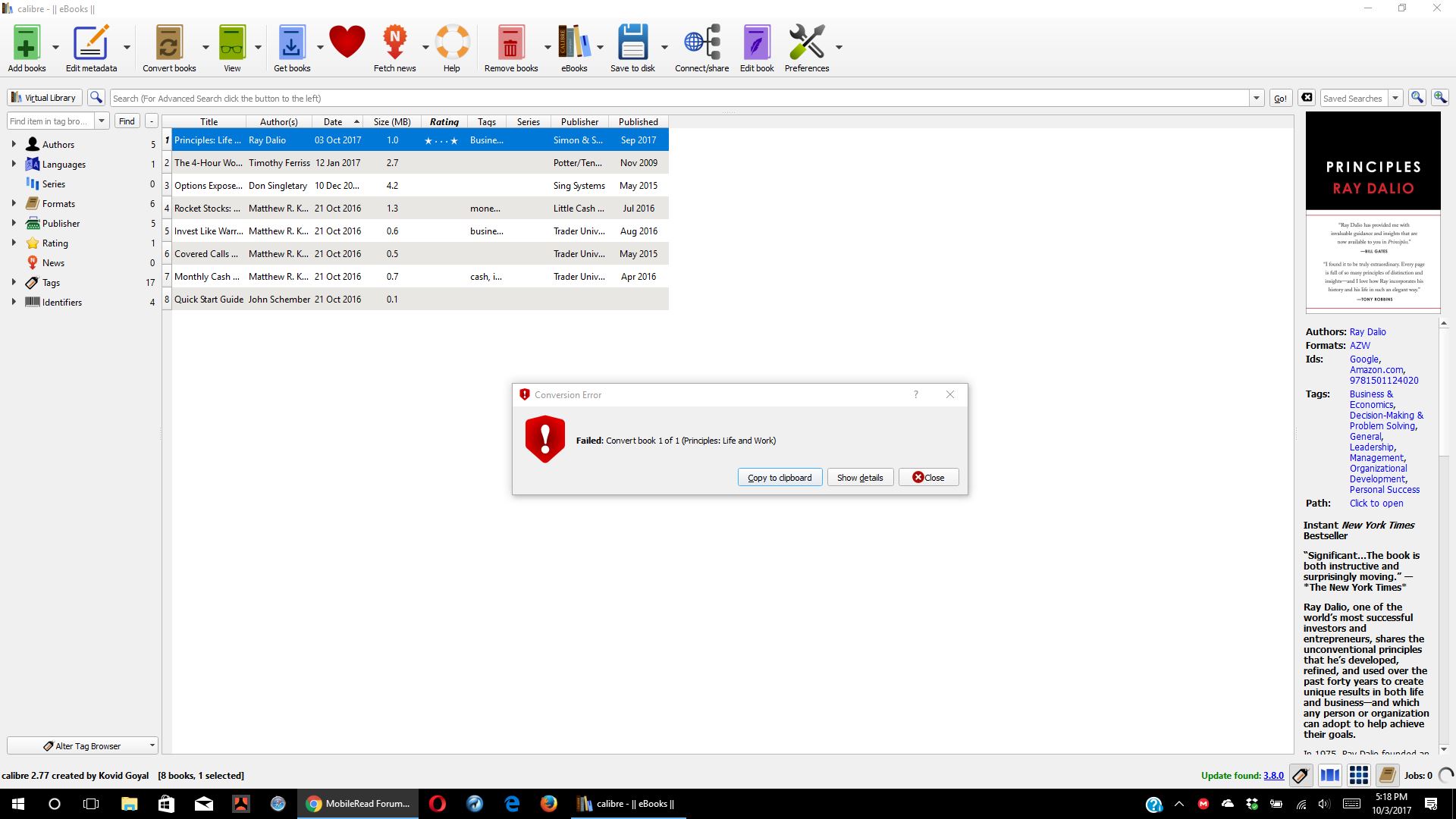Open Connect/share from the toolbar
This screenshot has height=819, width=1456.
701,43
